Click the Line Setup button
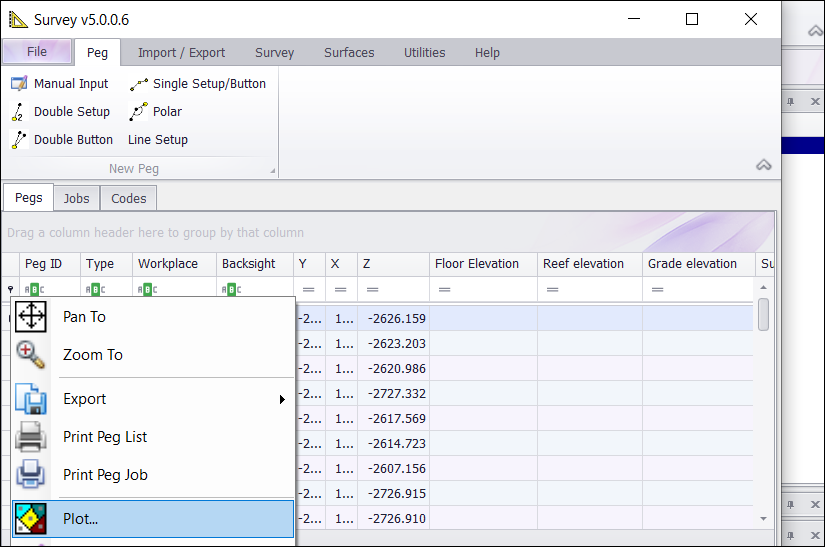Screen dimensions: 825x547 click(x=157, y=140)
